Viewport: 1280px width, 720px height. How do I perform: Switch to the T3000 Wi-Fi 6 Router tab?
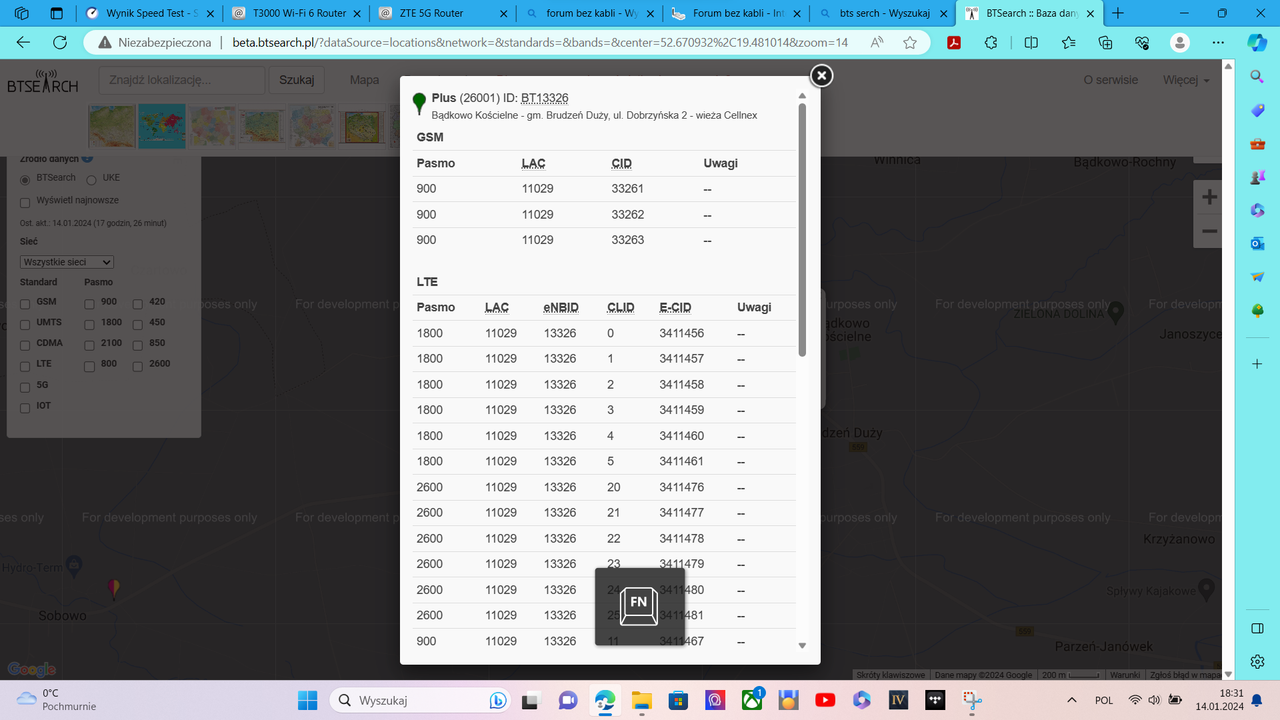coord(295,14)
